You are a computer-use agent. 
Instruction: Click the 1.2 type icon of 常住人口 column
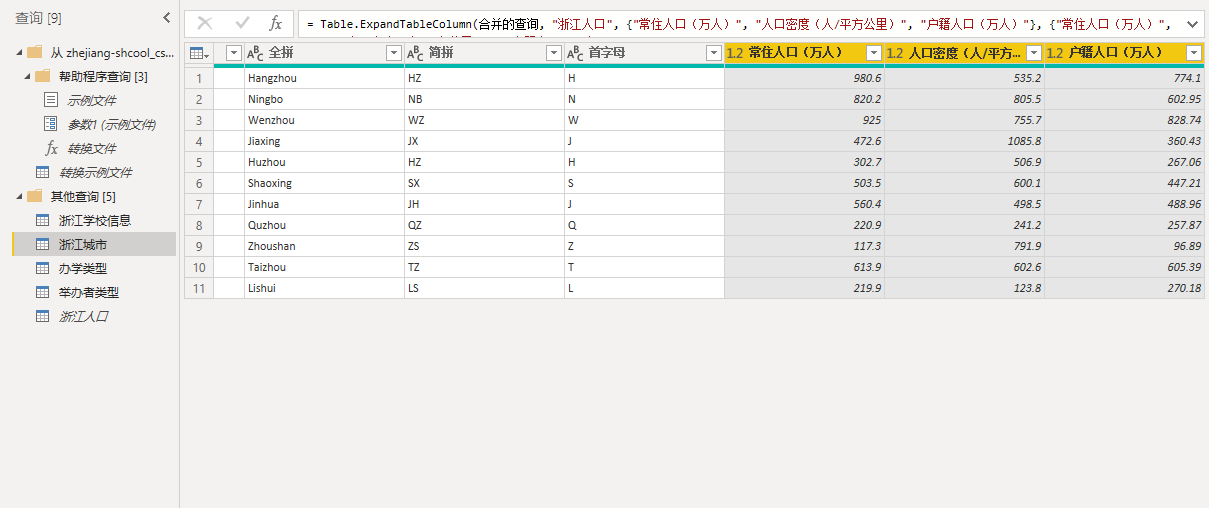point(735,53)
